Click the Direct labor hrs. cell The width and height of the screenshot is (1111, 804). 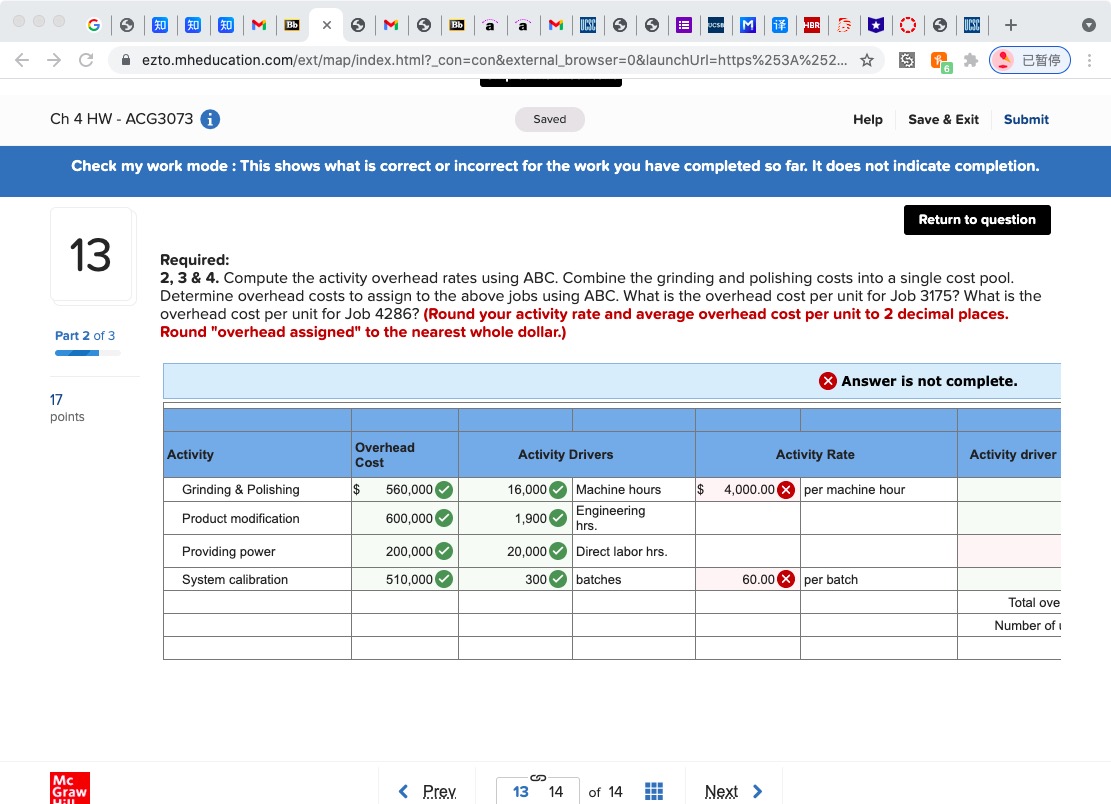(633, 551)
